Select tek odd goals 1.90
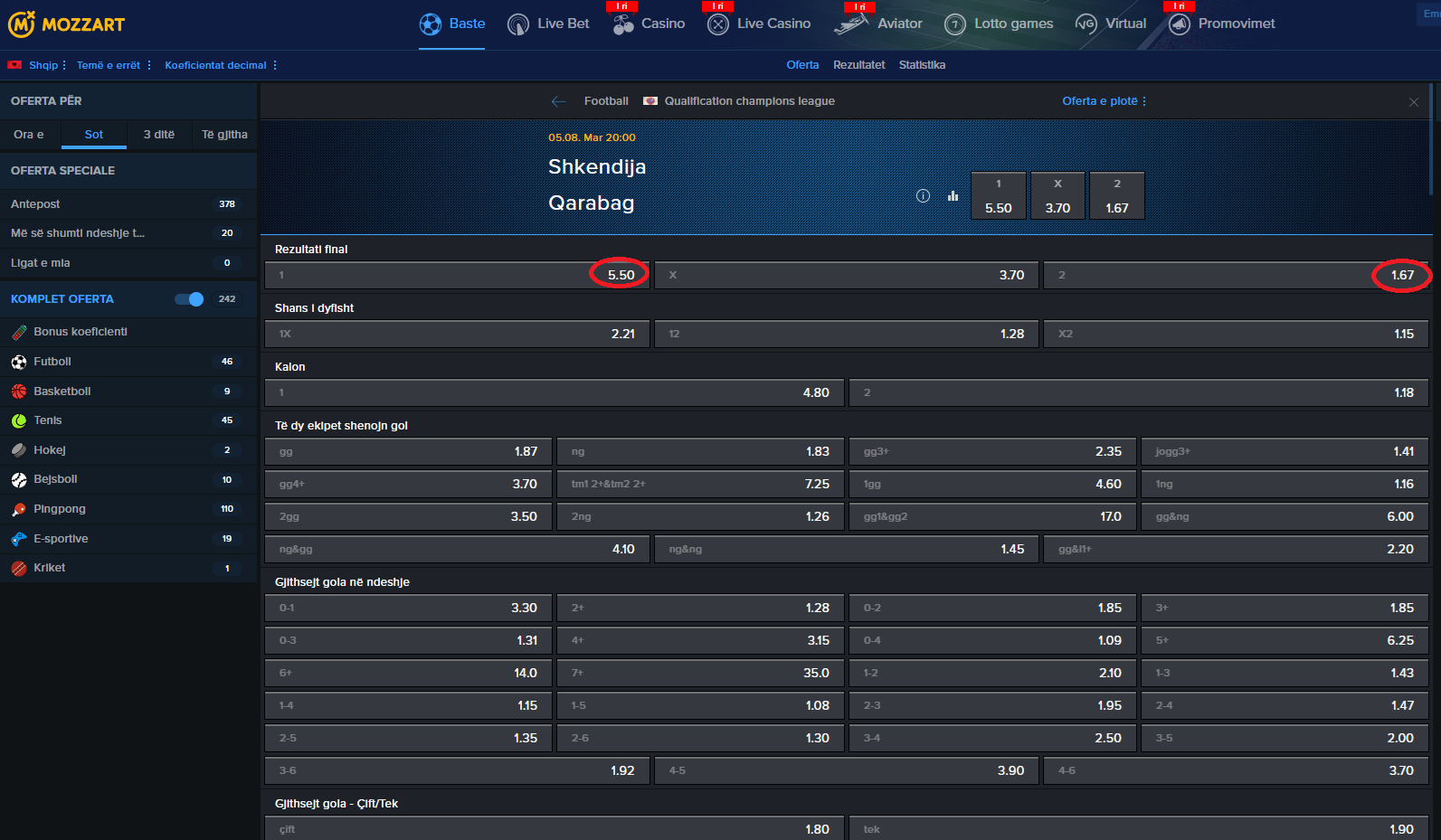1441x840 pixels. click(x=1139, y=829)
